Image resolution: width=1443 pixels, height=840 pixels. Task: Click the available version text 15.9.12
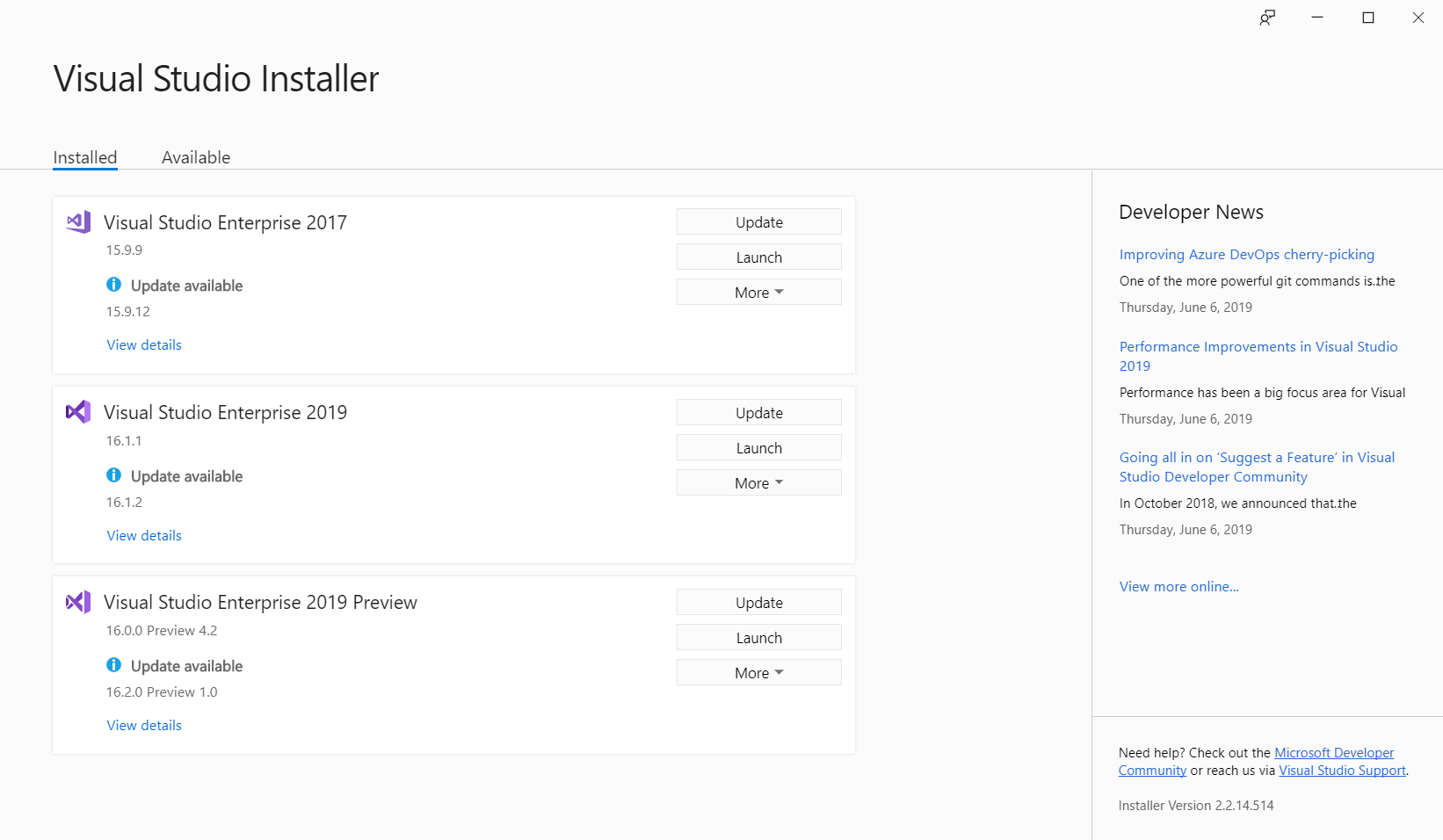(x=128, y=312)
